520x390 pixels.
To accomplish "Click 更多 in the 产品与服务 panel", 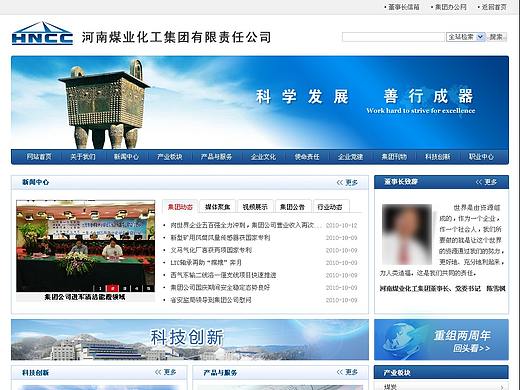I will pos(347,372).
